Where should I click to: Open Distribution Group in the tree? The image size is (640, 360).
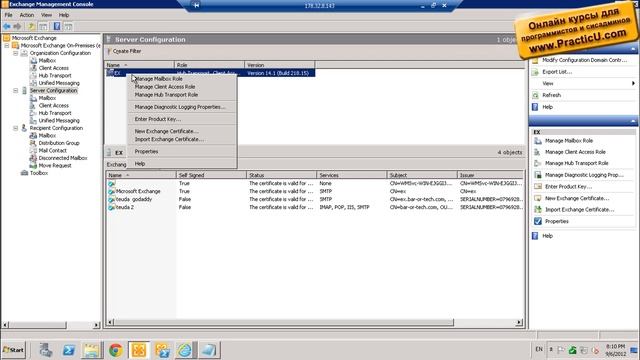[59, 143]
